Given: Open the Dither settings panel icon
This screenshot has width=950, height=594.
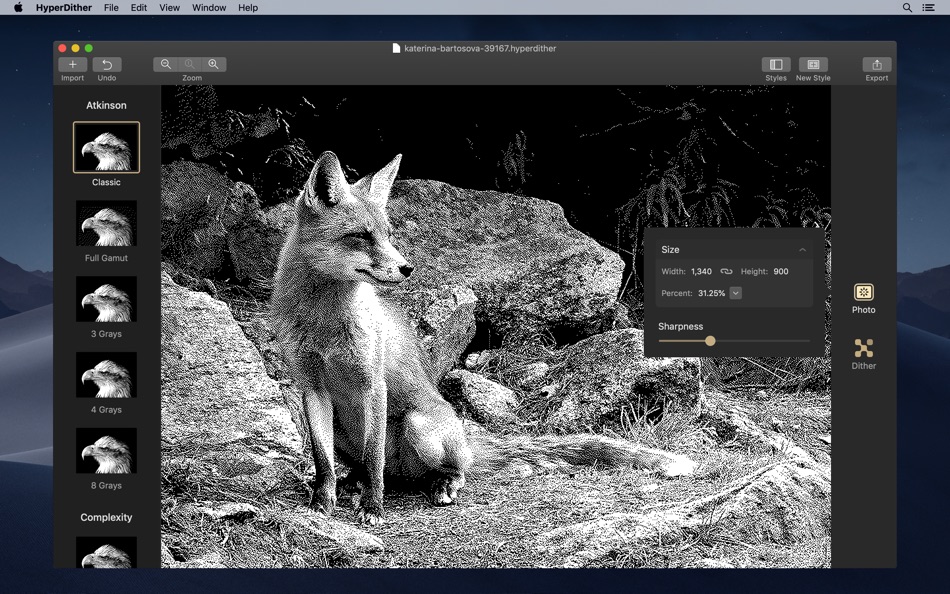Looking at the screenshot, I should pos(864,348).
